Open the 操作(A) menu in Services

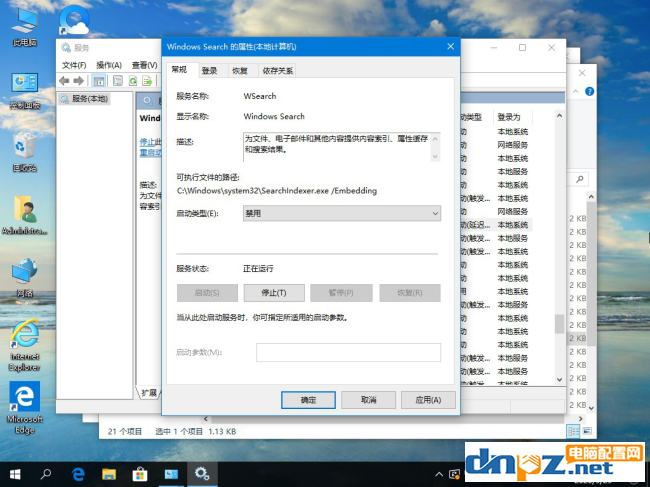click(109, 65)
